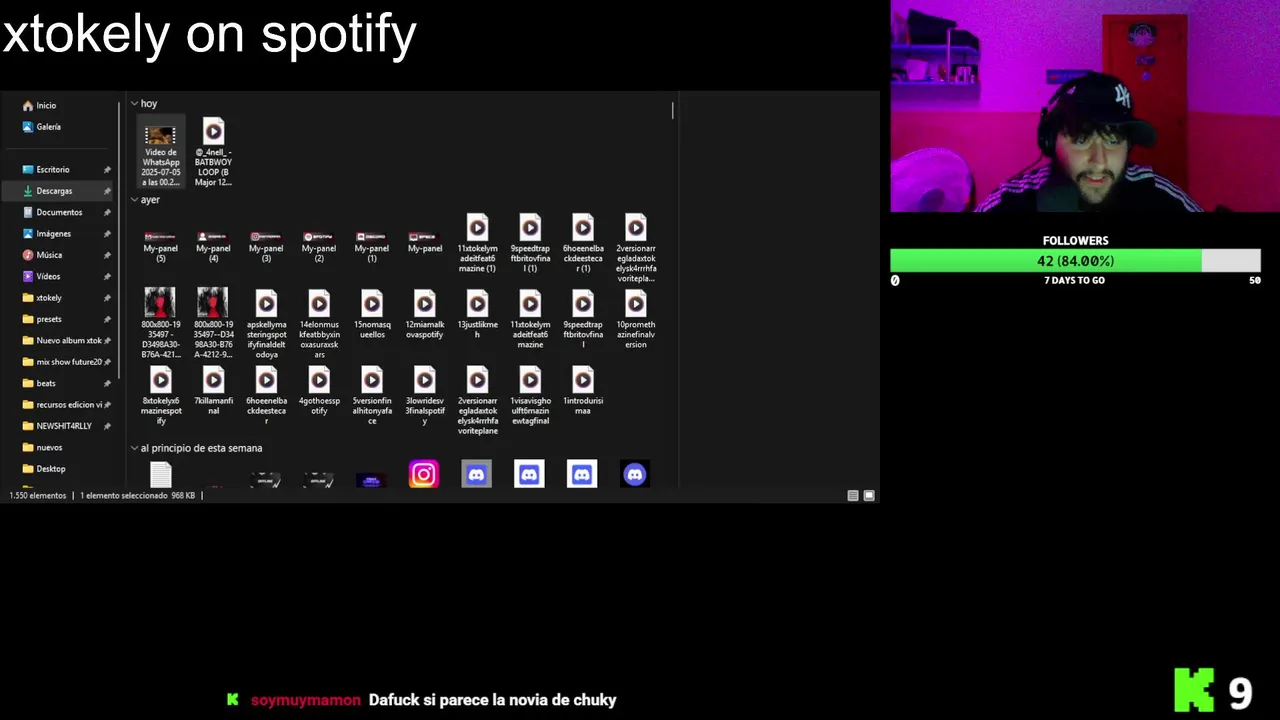Open the Descargas folder in sidebar
The width and height of the screenshot is (1280, 720).
tap(57, 191)
